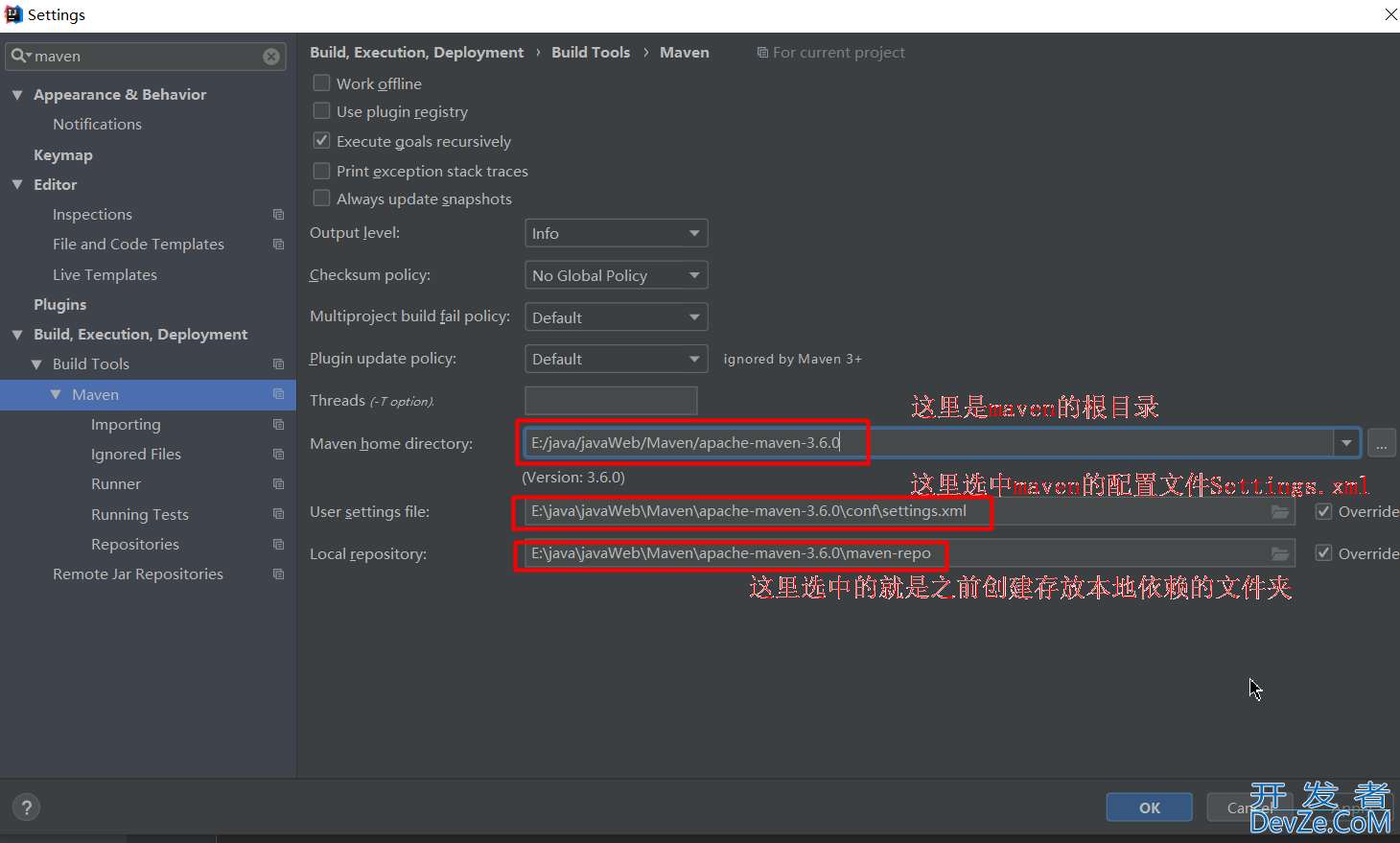Open Remote Jar Repositories page
This screenshot has height=843, width=1400.
(138, 574)
